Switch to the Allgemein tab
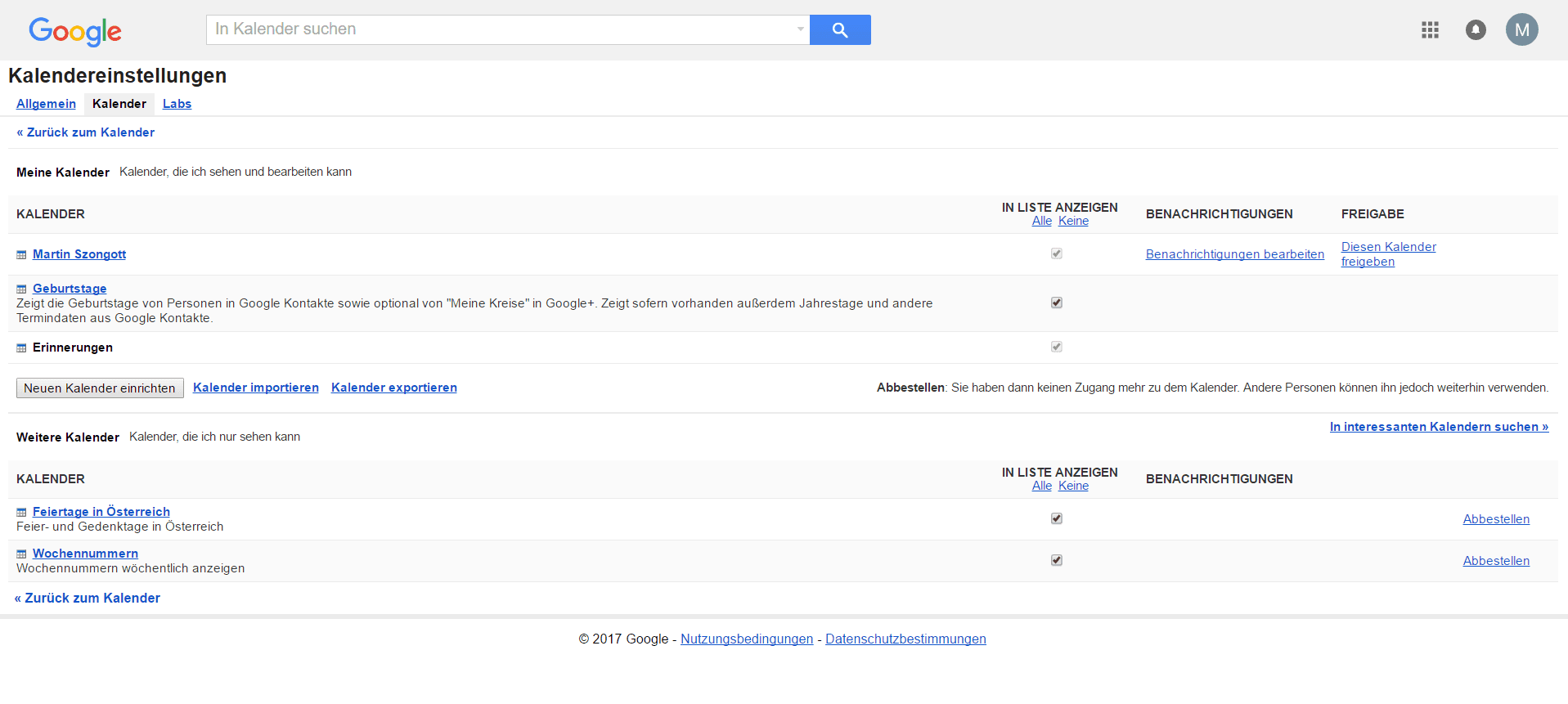 (x=46, y=104)
